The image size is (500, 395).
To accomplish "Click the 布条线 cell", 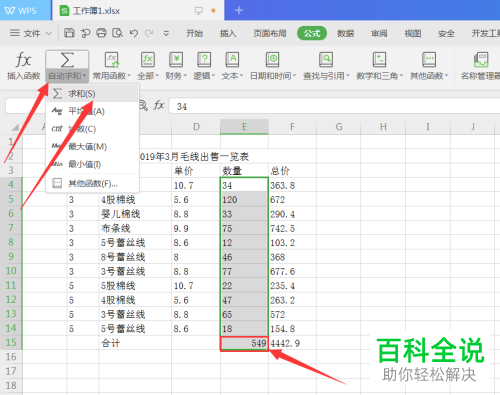I will click(135, 228).
